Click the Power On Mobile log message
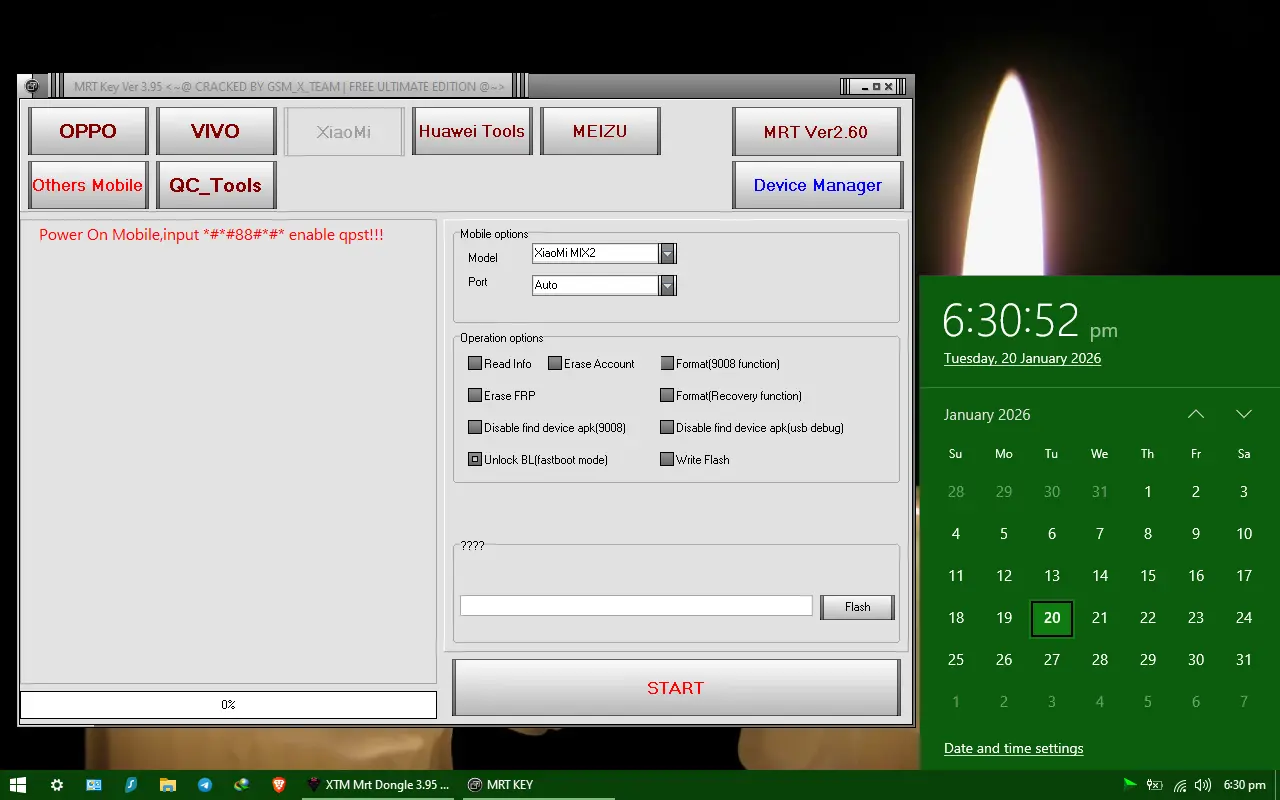The height and width of the screenshot is (800, 1280). 211,235
